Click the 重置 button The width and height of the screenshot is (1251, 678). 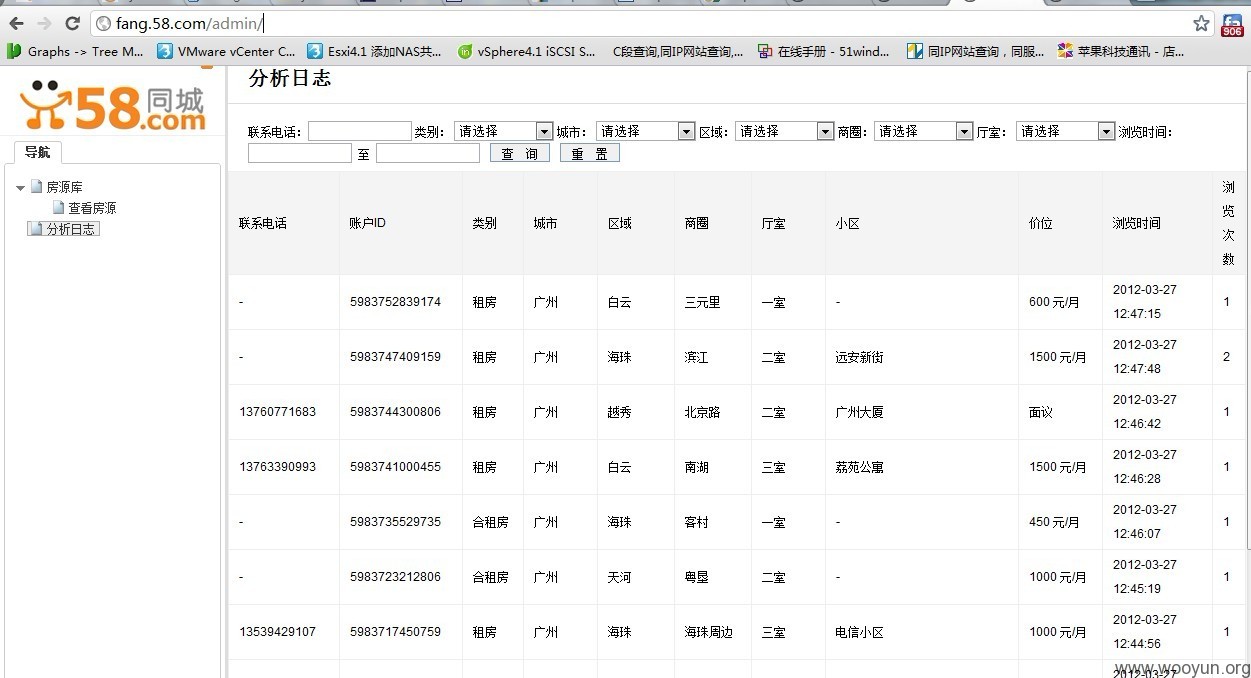tap(590, 153)
